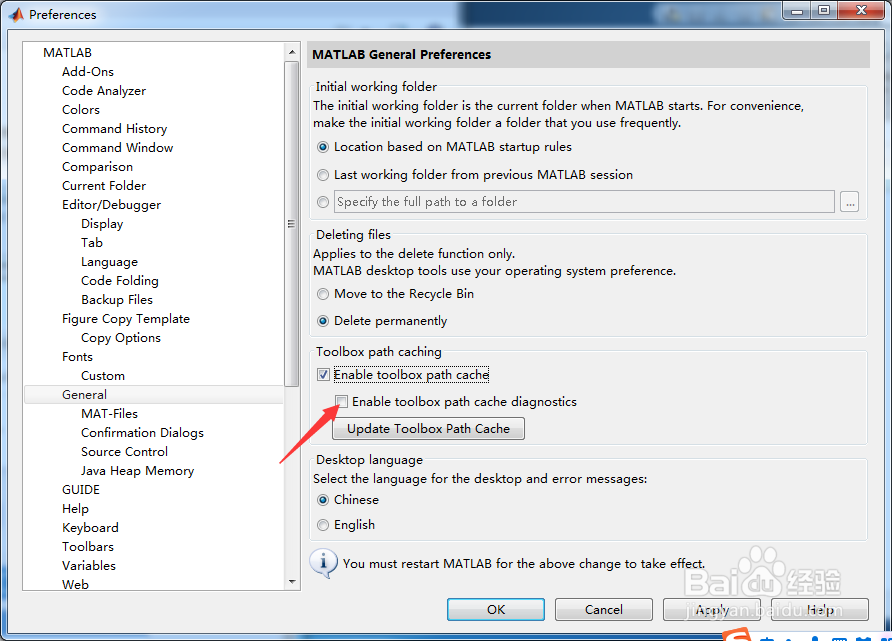Viewport: 892px width, 641px height.
Task: Open MAT-Files preferences
Action: pyautogui.click(x=109, y=413)
